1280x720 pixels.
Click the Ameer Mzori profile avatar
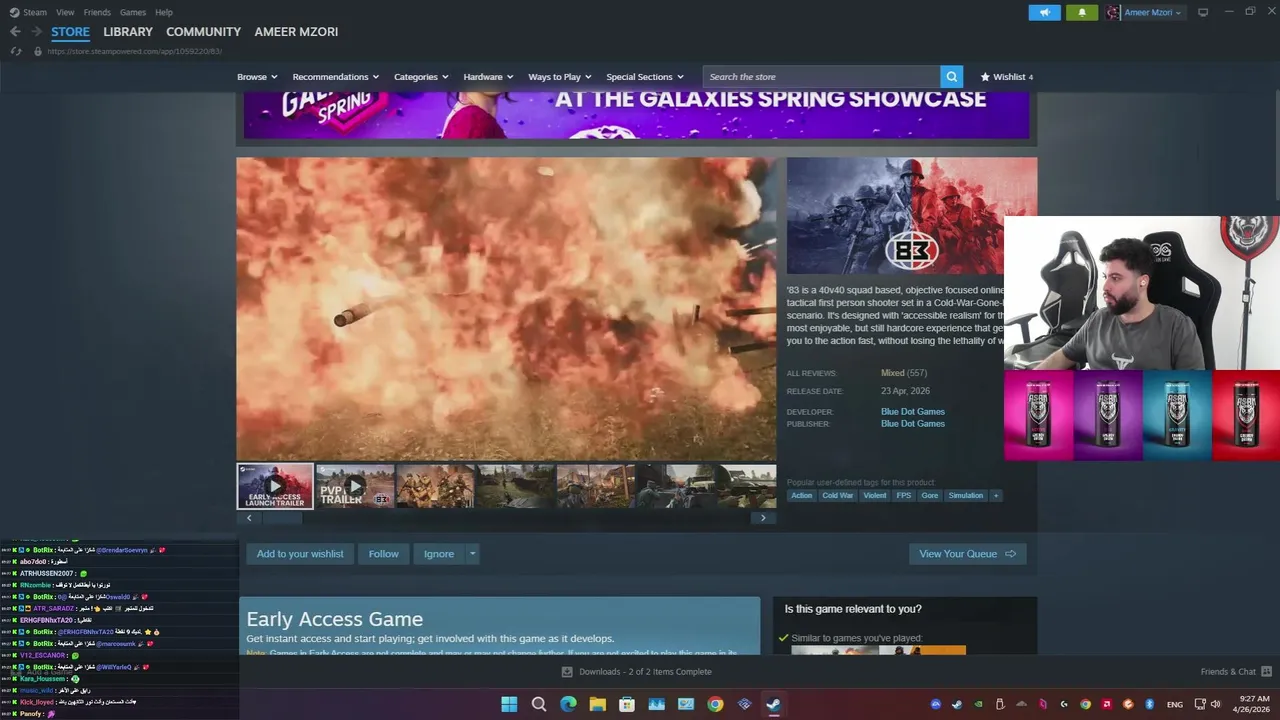pos(1113,12)
